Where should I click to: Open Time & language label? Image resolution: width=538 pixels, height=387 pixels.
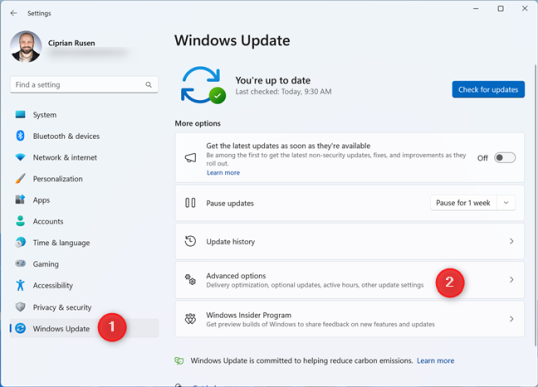(x=61, y=243)
